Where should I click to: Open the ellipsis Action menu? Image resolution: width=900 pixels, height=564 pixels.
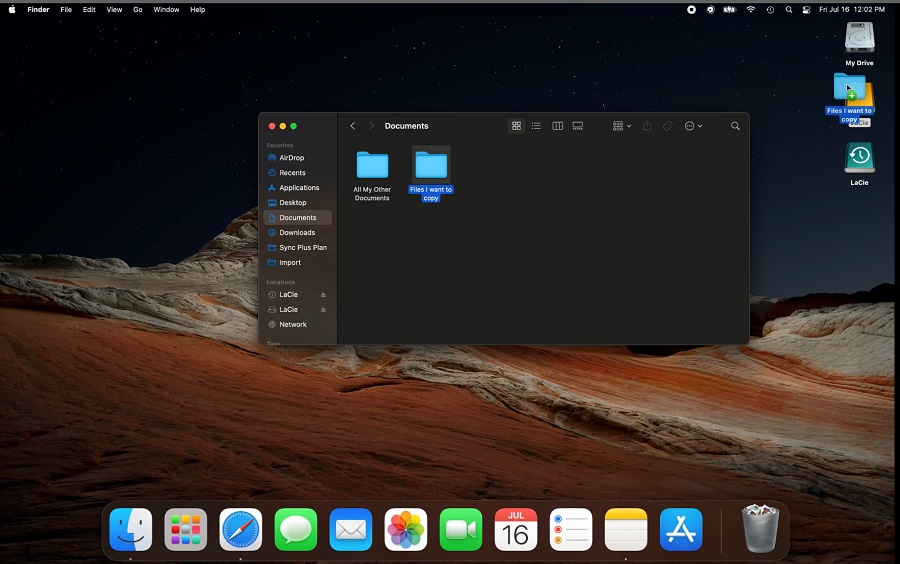(693, 126)
